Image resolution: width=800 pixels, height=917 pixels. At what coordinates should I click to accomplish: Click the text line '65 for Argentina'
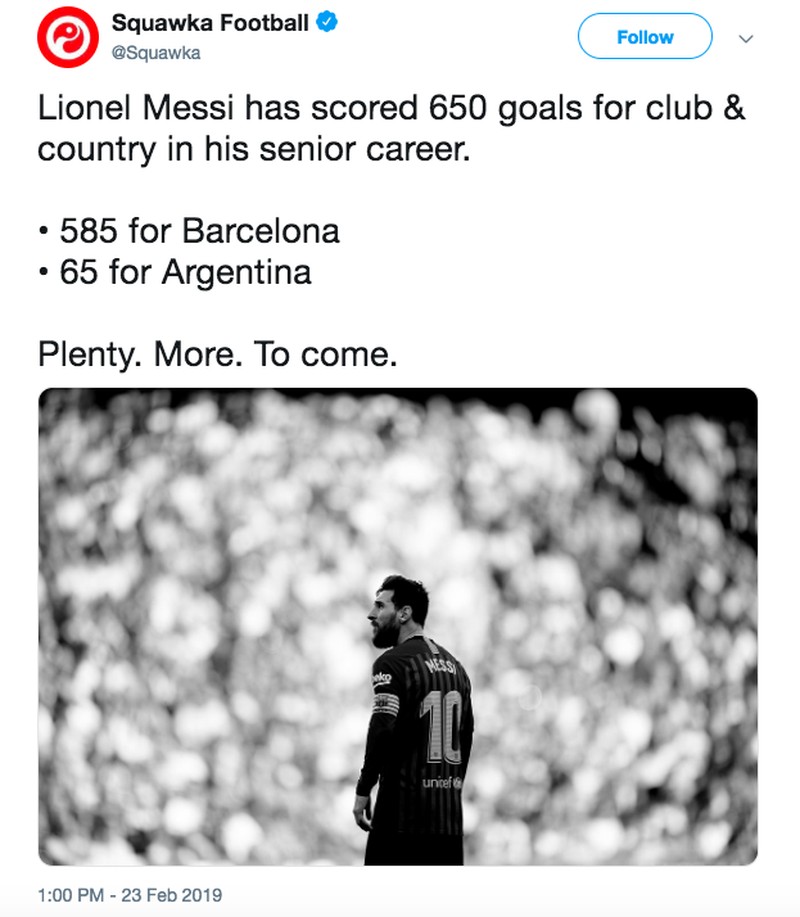tap(185, 272)
